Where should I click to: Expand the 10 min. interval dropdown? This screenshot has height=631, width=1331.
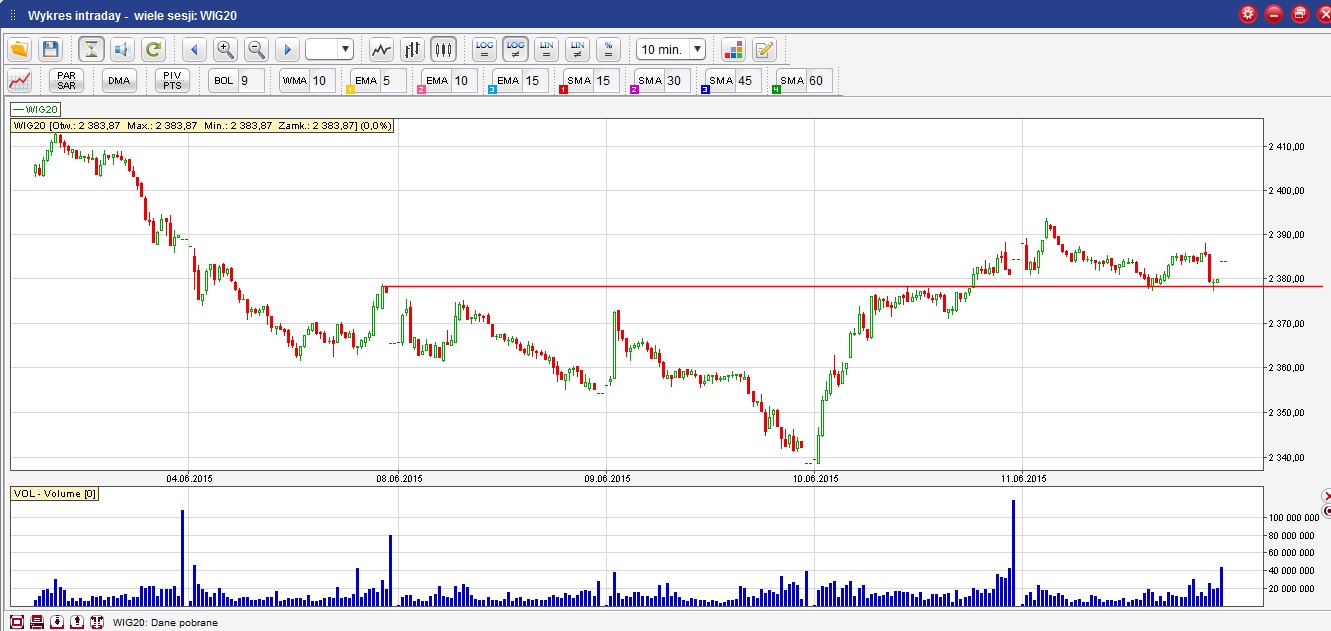[697, 49]
